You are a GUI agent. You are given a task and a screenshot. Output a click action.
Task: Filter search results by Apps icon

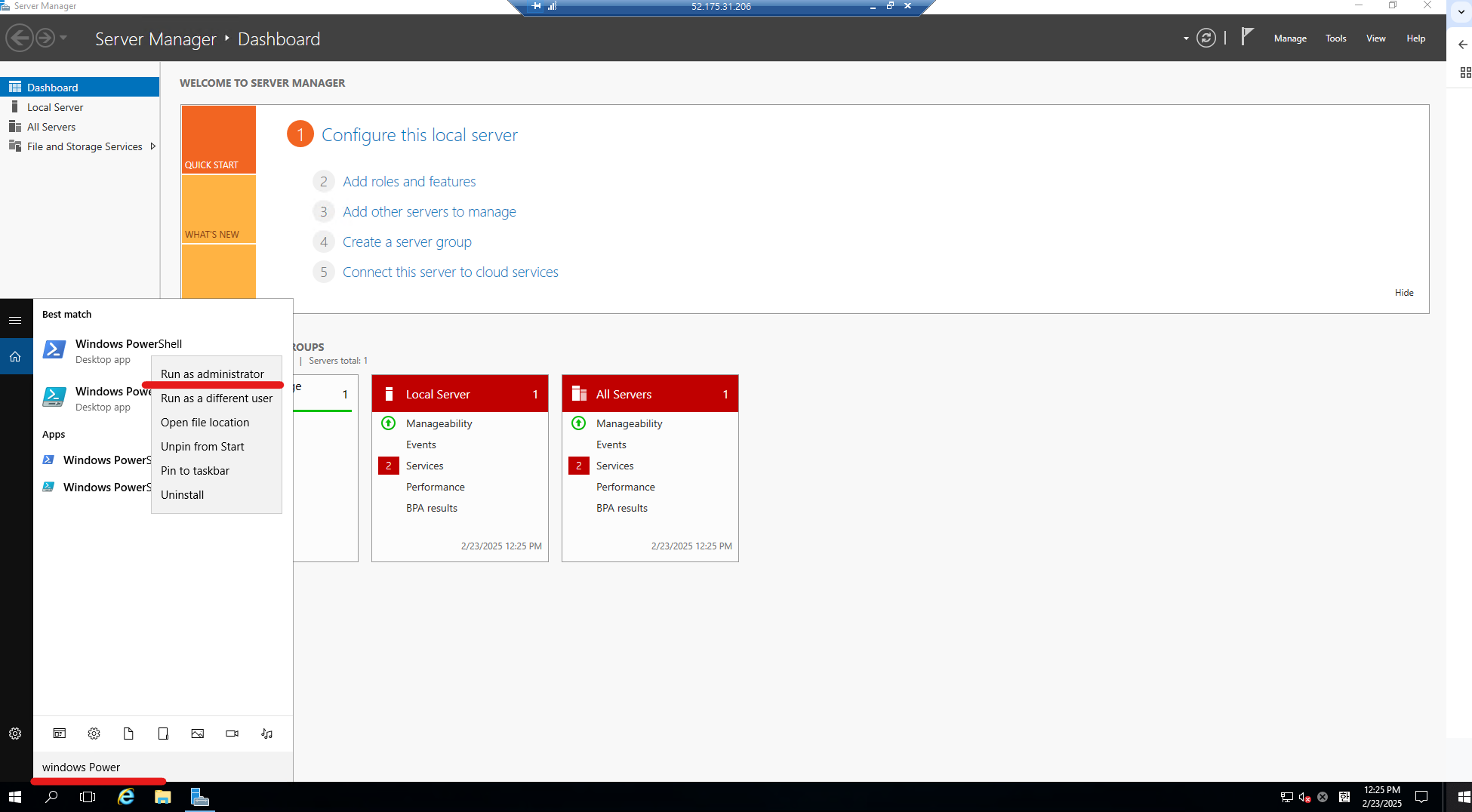[60, 734]
